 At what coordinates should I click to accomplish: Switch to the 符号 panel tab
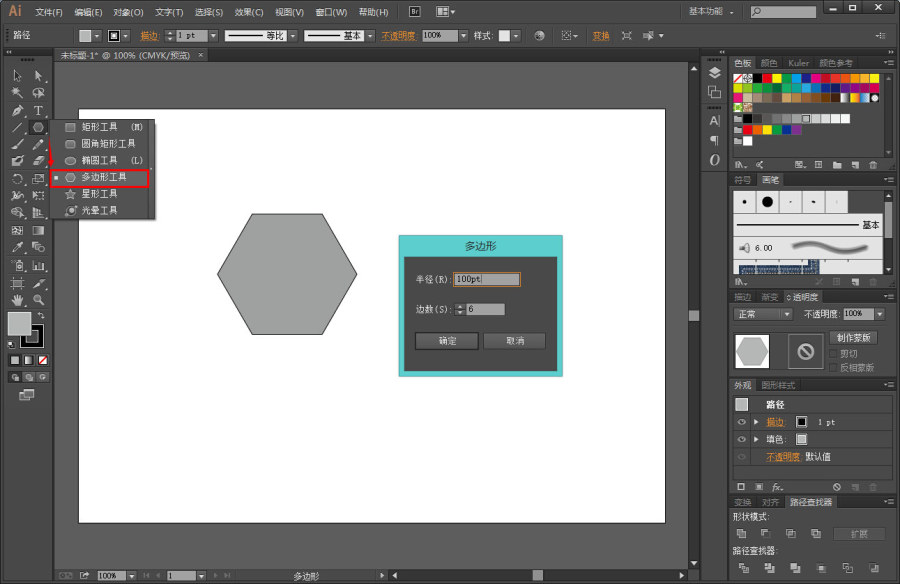742,180
